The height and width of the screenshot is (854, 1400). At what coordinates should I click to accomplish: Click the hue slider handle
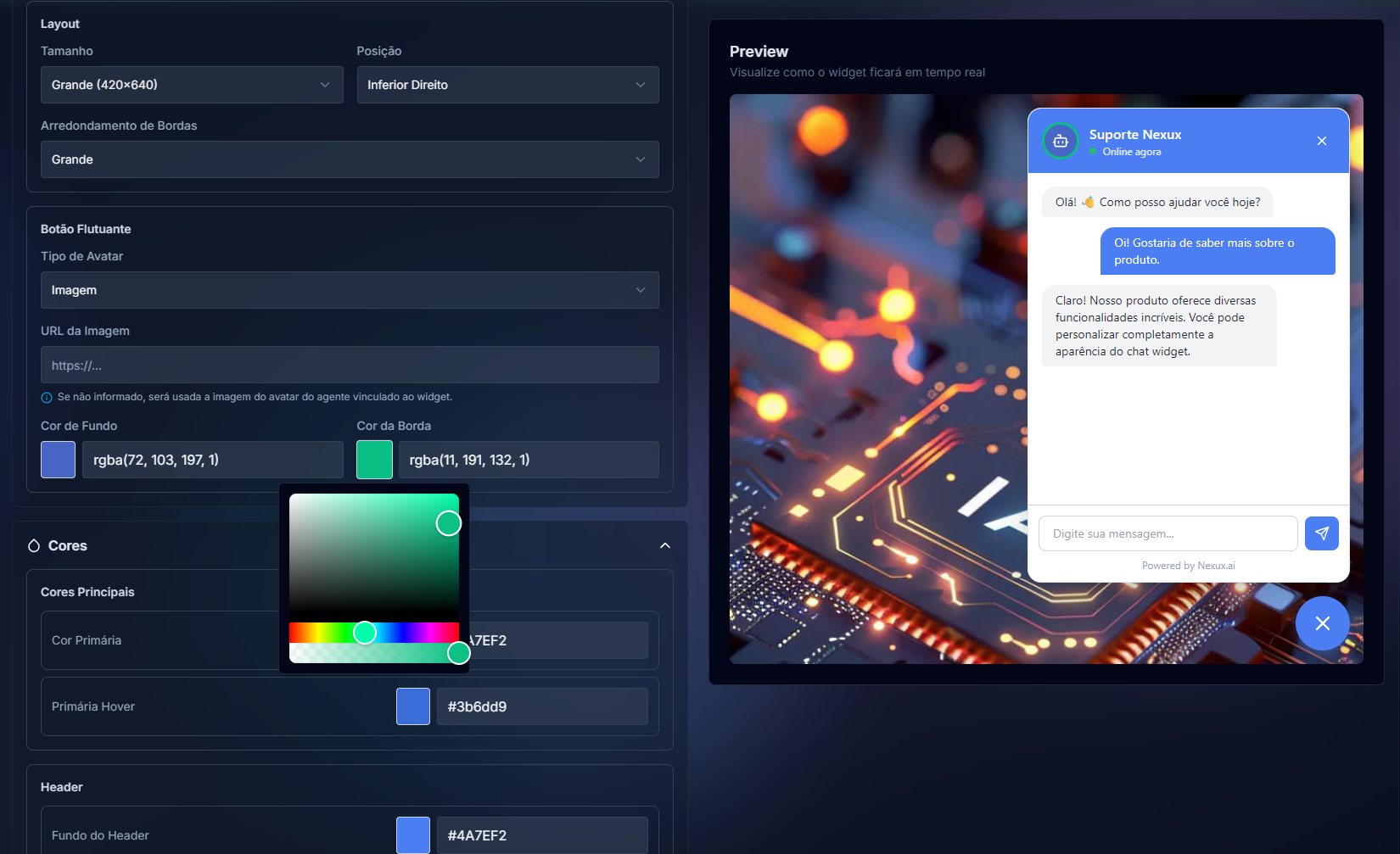click(365, 633)
